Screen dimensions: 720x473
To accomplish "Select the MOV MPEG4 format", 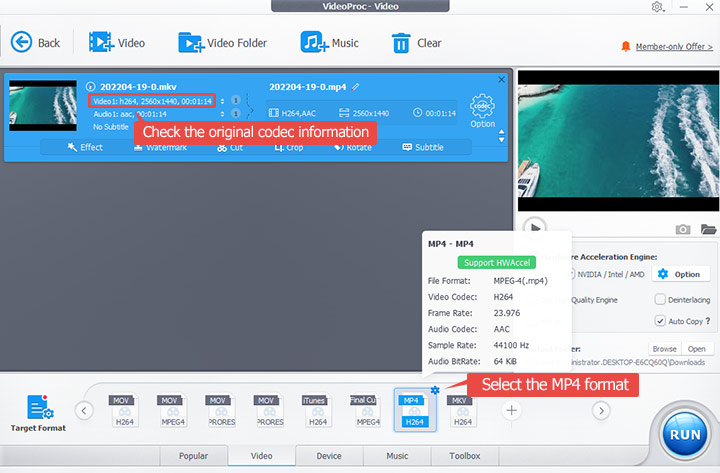I will pyautogui.click(x=172, y=411).
